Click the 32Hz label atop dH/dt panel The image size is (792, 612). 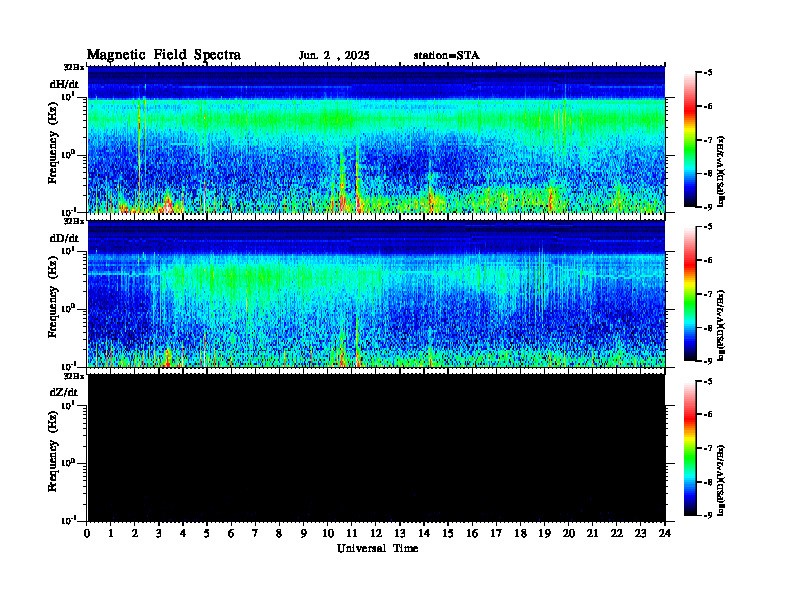click(74, 67)
